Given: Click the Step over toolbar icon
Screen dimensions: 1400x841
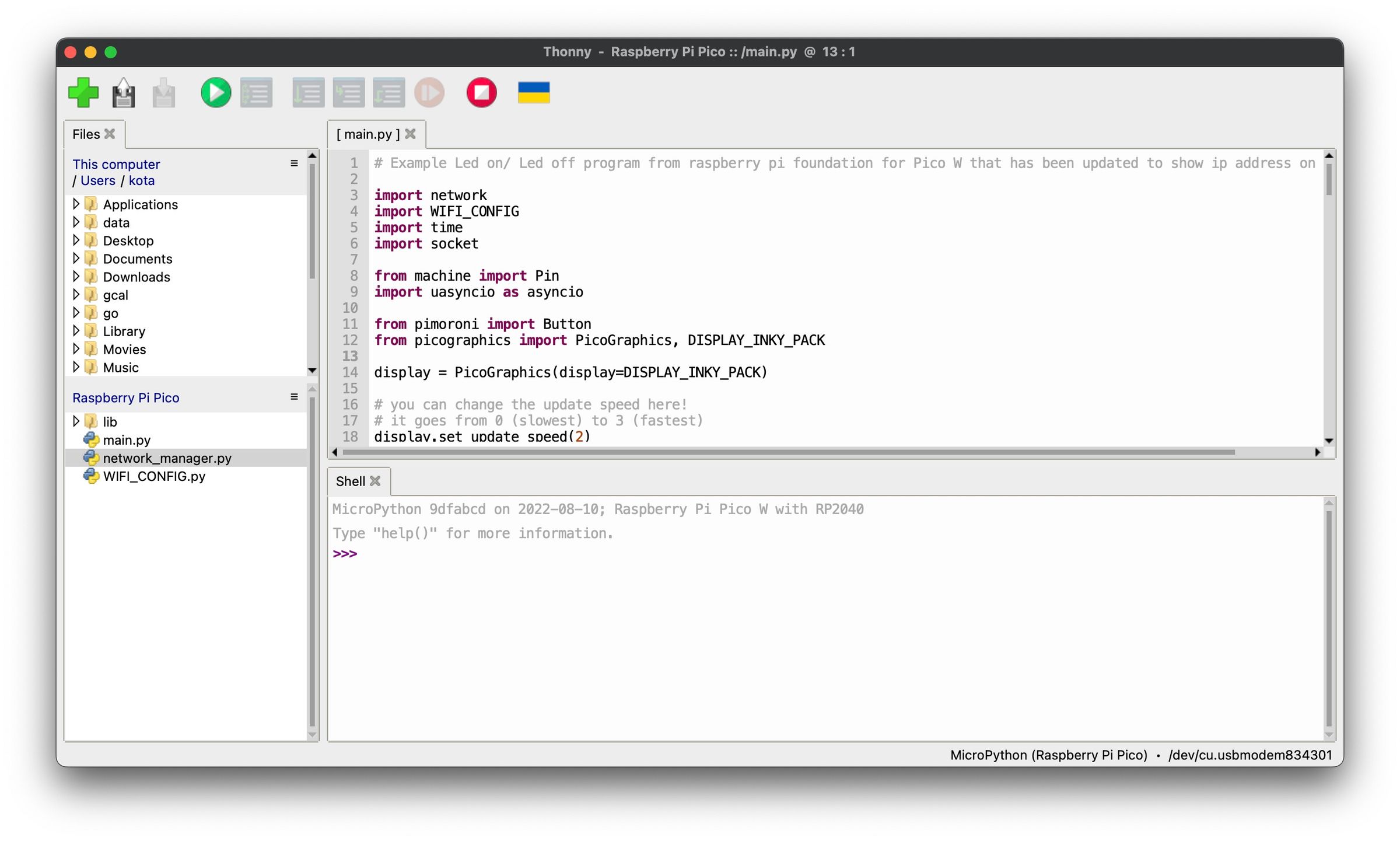Looking at the screenshot, I should [308, 93].
